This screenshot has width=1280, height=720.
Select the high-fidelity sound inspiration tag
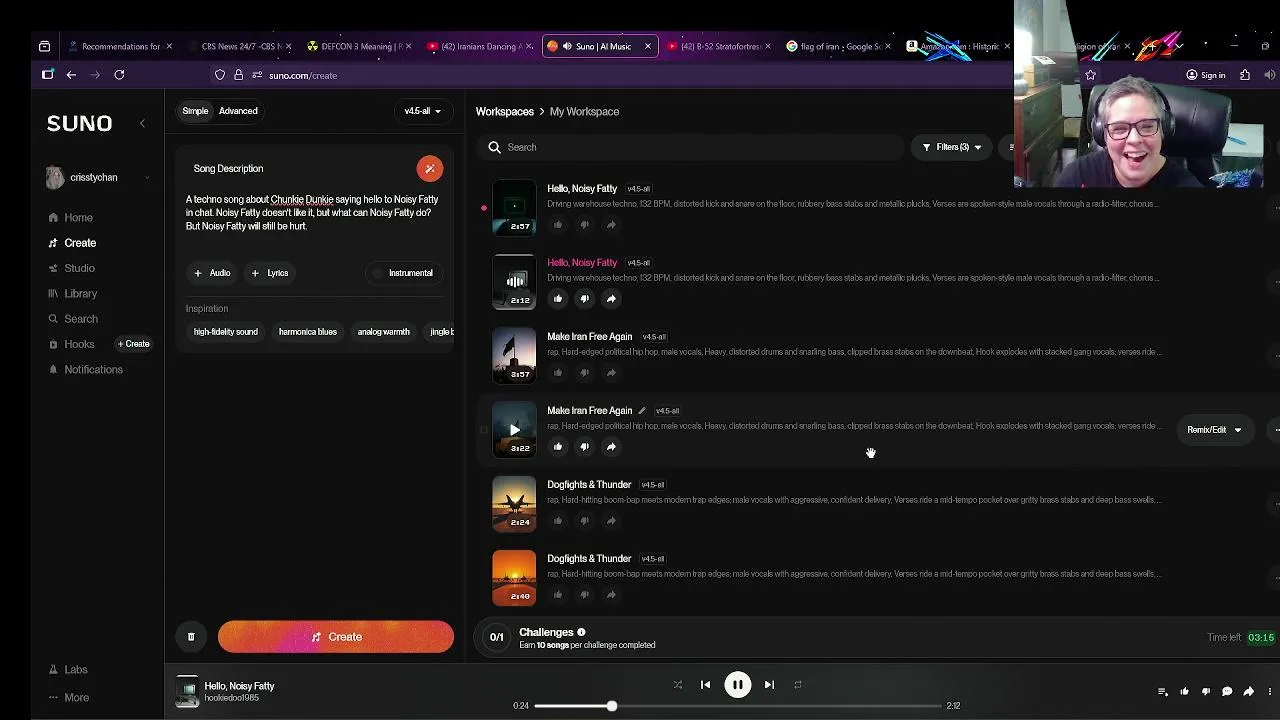tap(226, 332)
